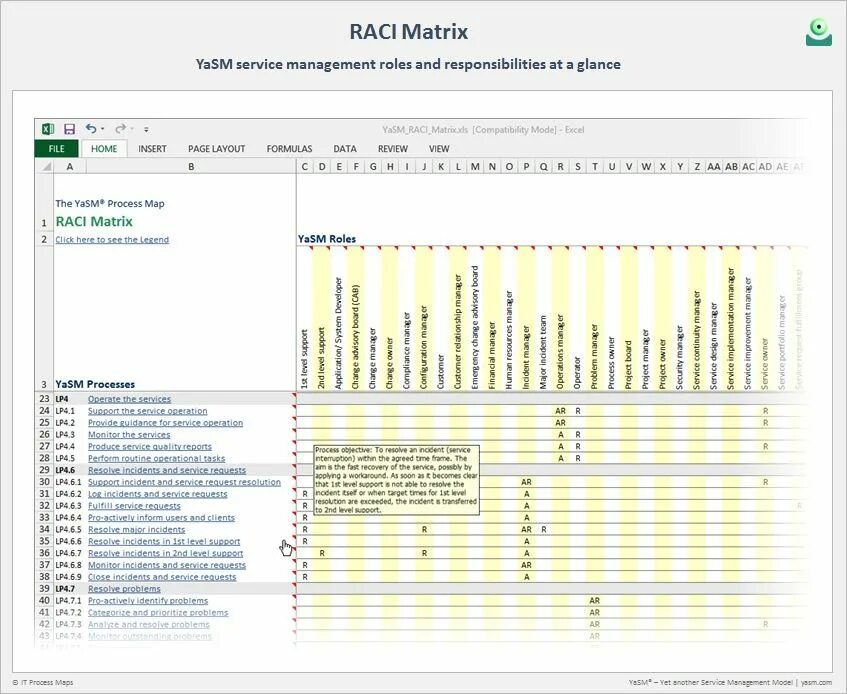The height and width of the screenshot is (694, 847).
Task: Click the Select All corner triangle
Action: pos(47,166)
